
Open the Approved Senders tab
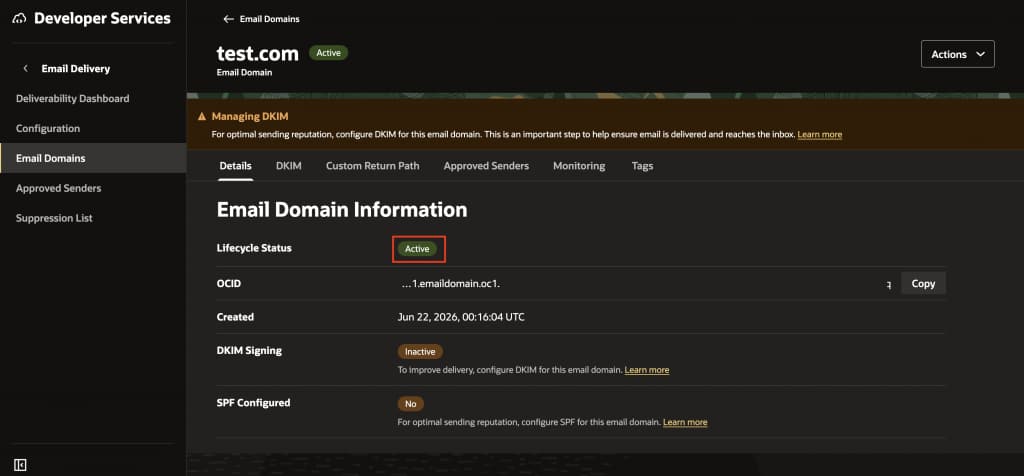(x=486, y=166)
